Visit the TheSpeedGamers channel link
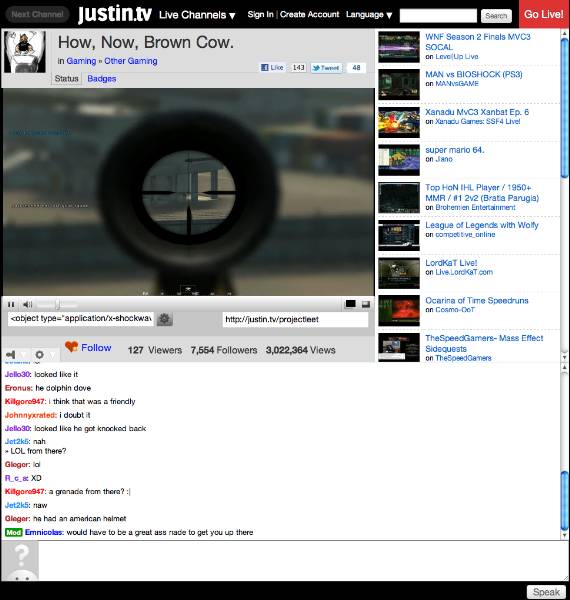The height and width of the screenshot is (600, 570). [x=463, y=358]
